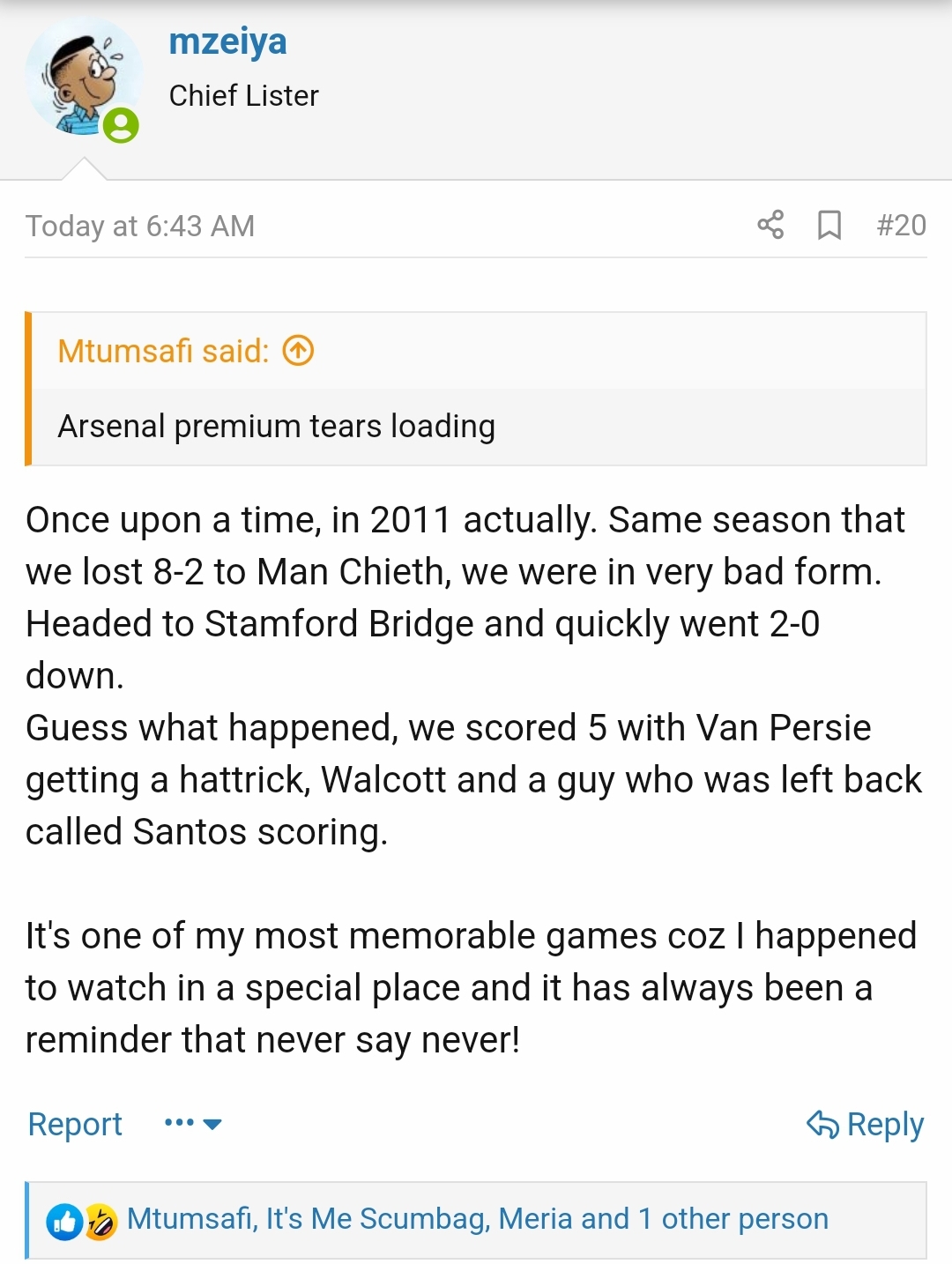
Task: Expand the three-dots more options dropdown
Action: coord(193,1123)
